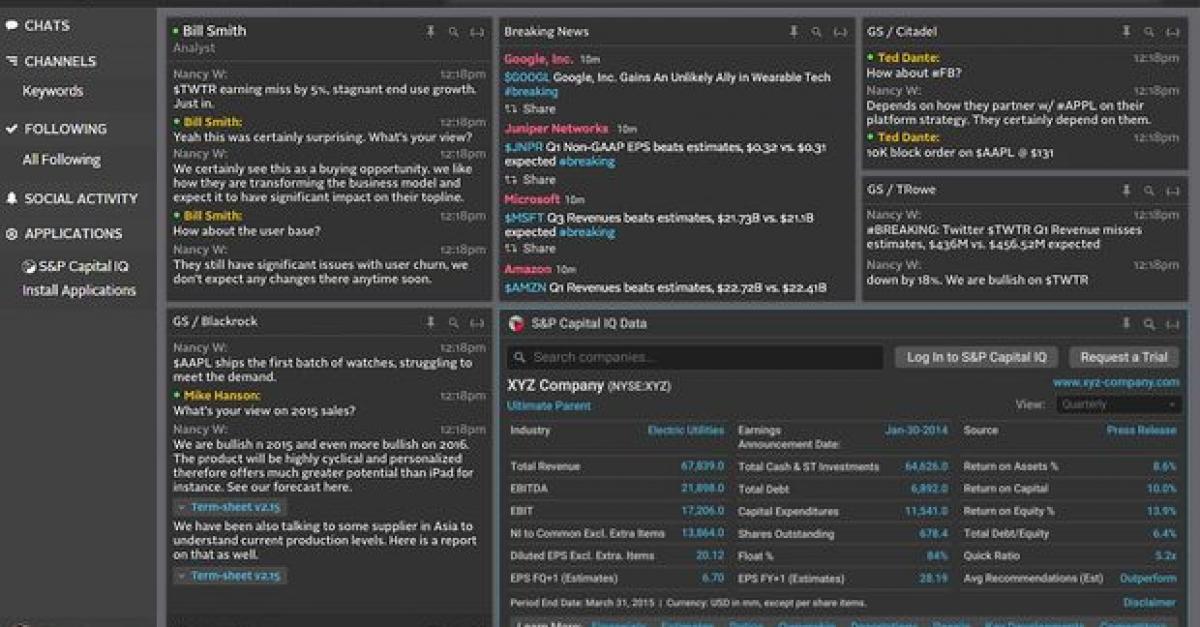Expand the Term-sheet v2.15 attachment below the supplier report message
The image size is (1200, 627).
229,575
